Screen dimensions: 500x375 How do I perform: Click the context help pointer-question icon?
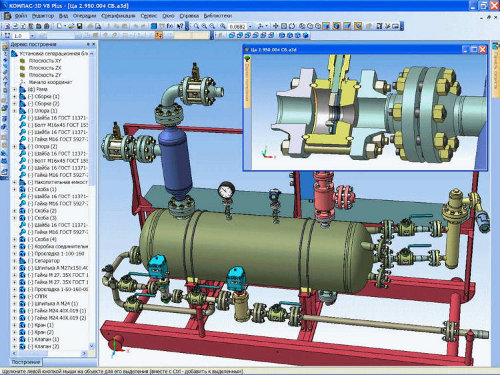click(180, 26)
